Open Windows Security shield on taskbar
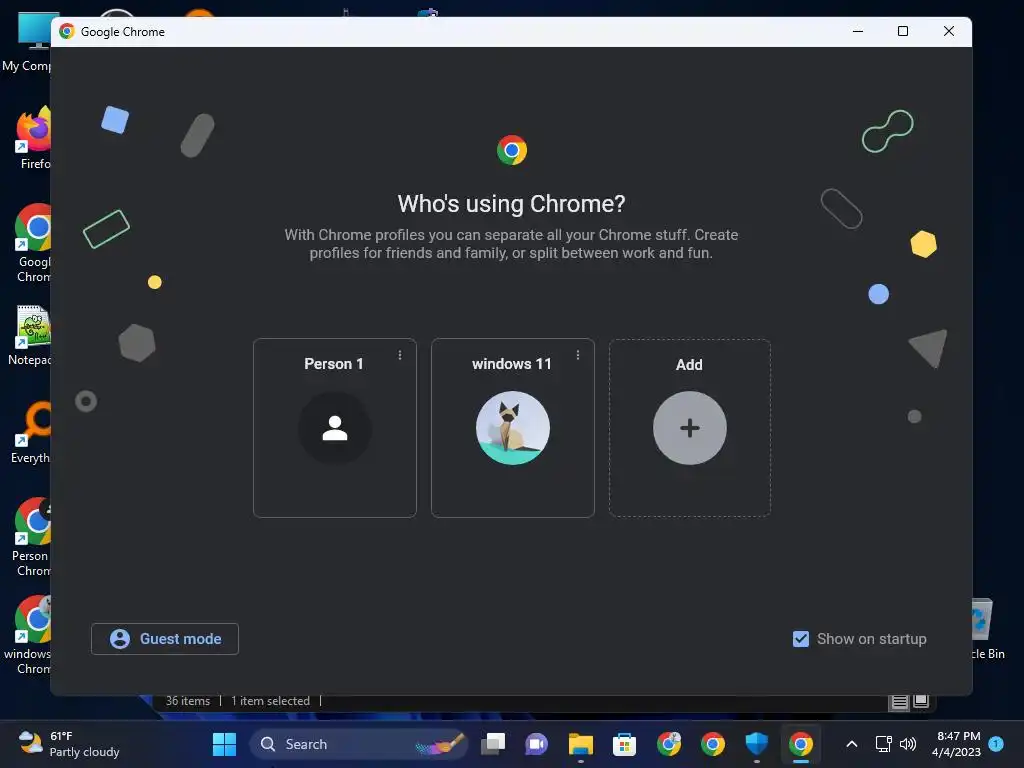The width and height of the screenshot is (1024, 768). tap(756, 744)
